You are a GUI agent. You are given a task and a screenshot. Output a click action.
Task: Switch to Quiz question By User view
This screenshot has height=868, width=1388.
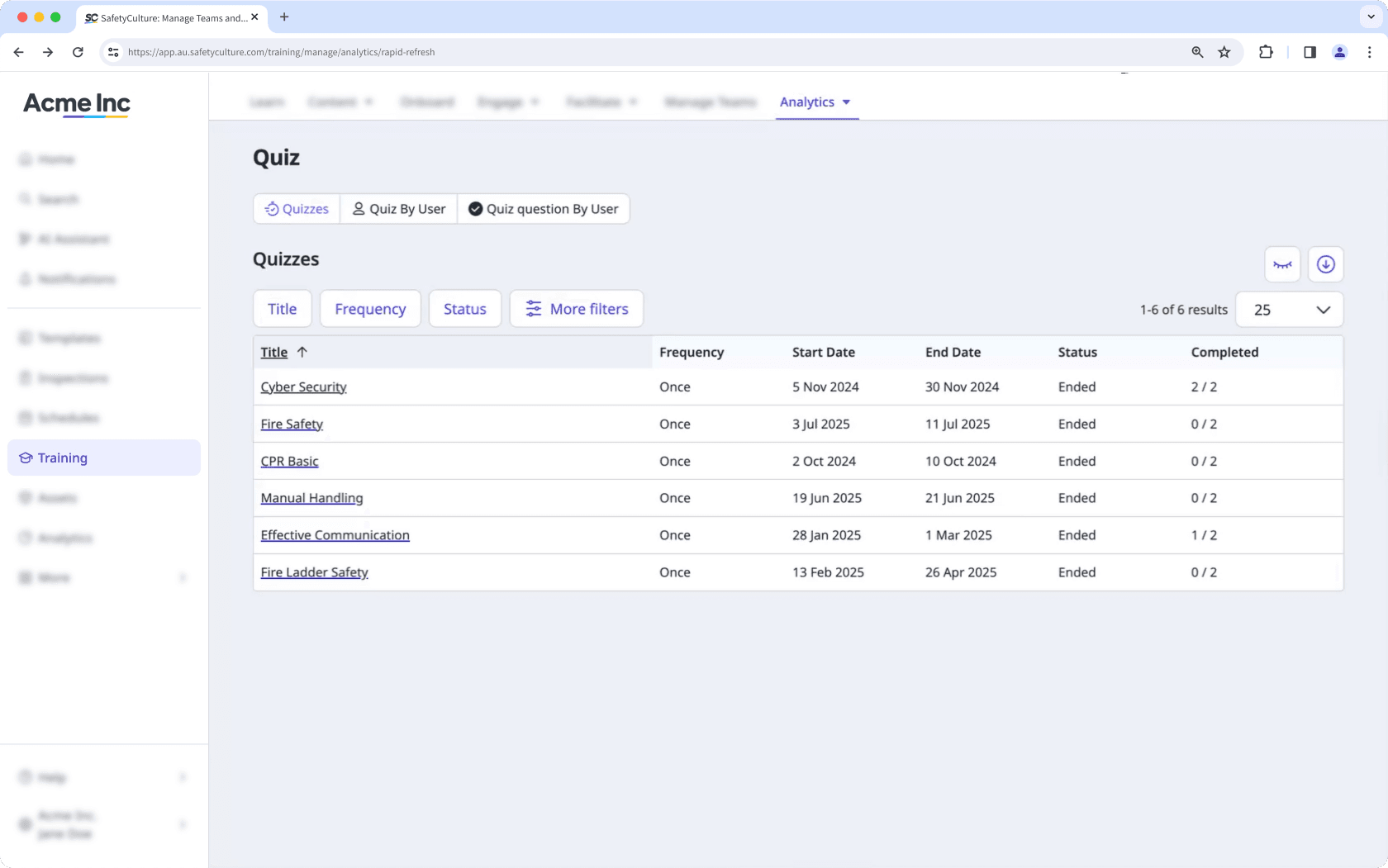coord(544,208)
